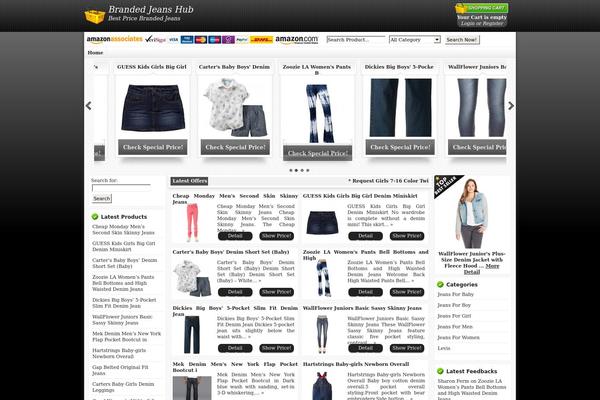Open Jeans For Boy category
This screenshot has width=600, height=400.
coord(454,305)
